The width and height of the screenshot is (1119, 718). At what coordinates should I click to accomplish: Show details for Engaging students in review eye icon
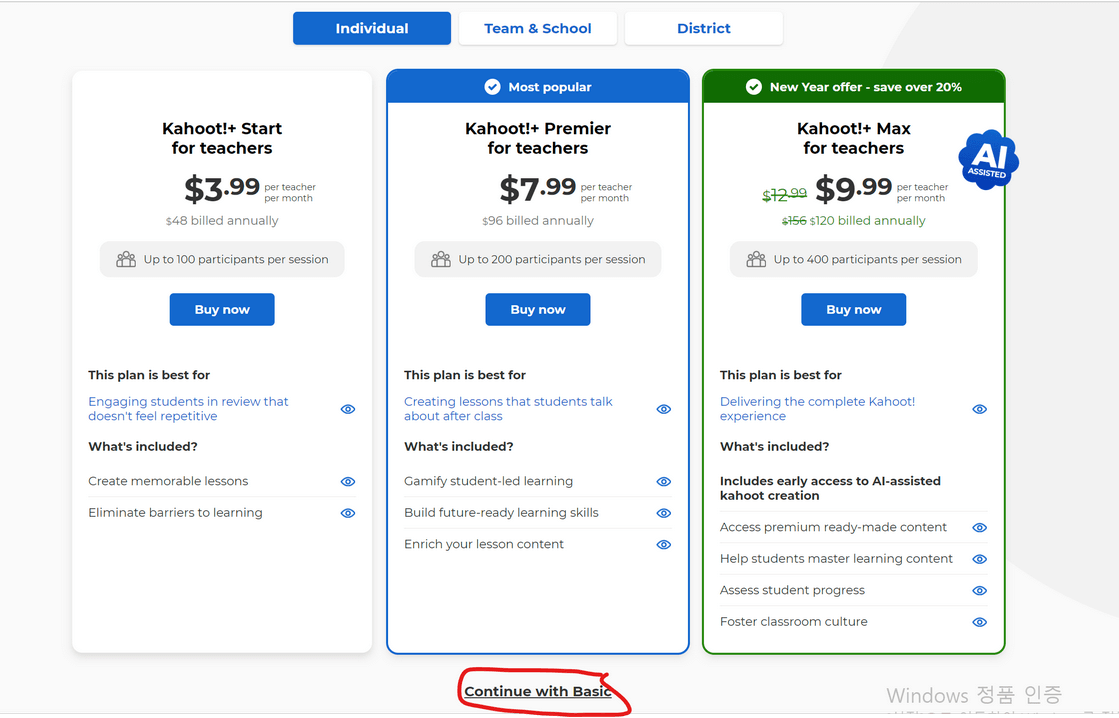(348, 409)
